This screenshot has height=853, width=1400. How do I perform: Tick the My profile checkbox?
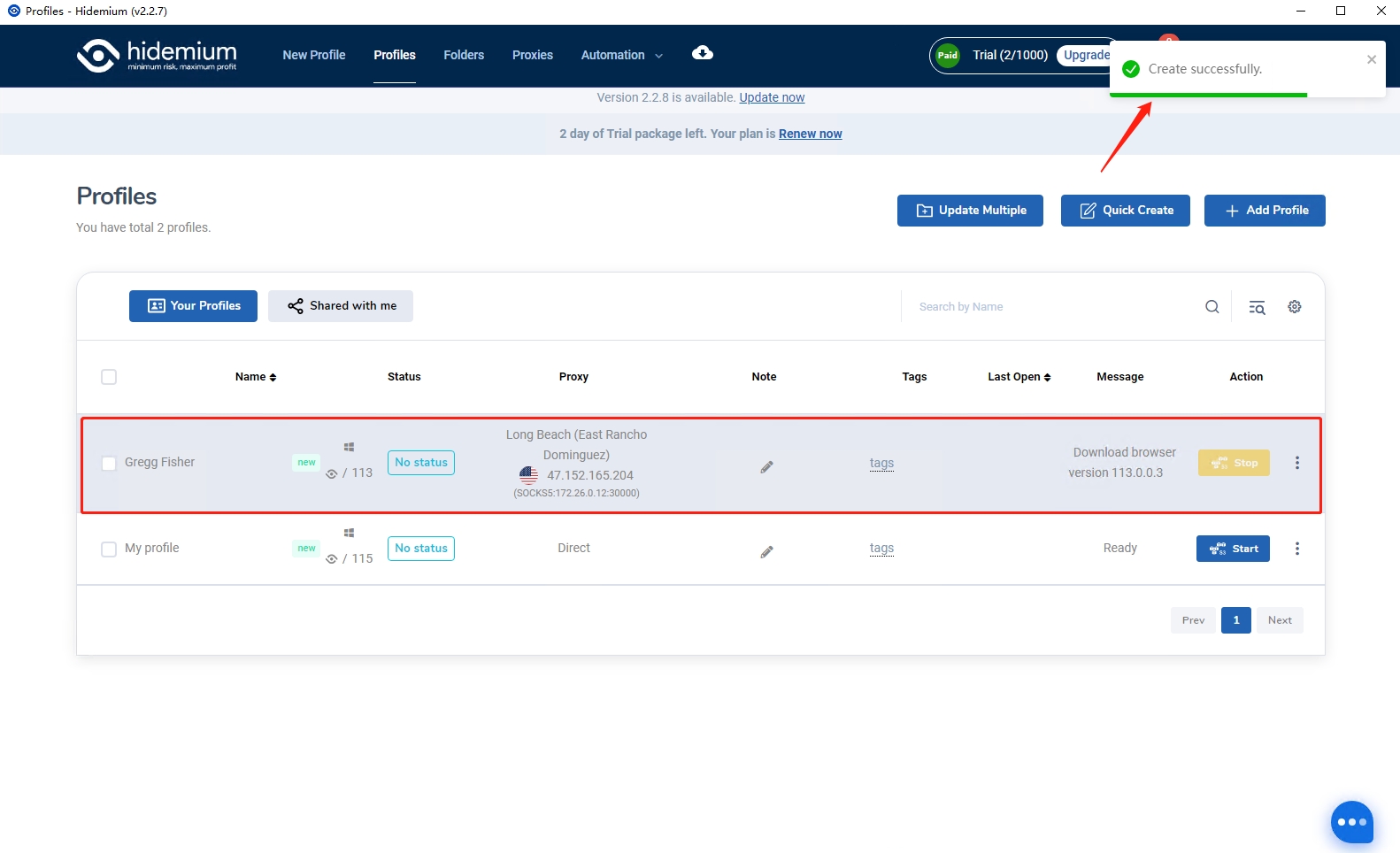coord(109,549)
